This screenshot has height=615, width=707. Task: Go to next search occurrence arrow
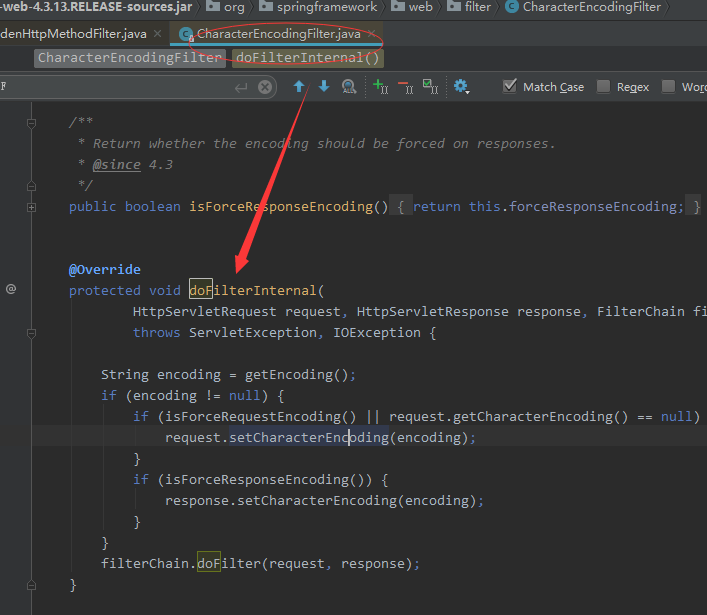[x=324, y=86]
